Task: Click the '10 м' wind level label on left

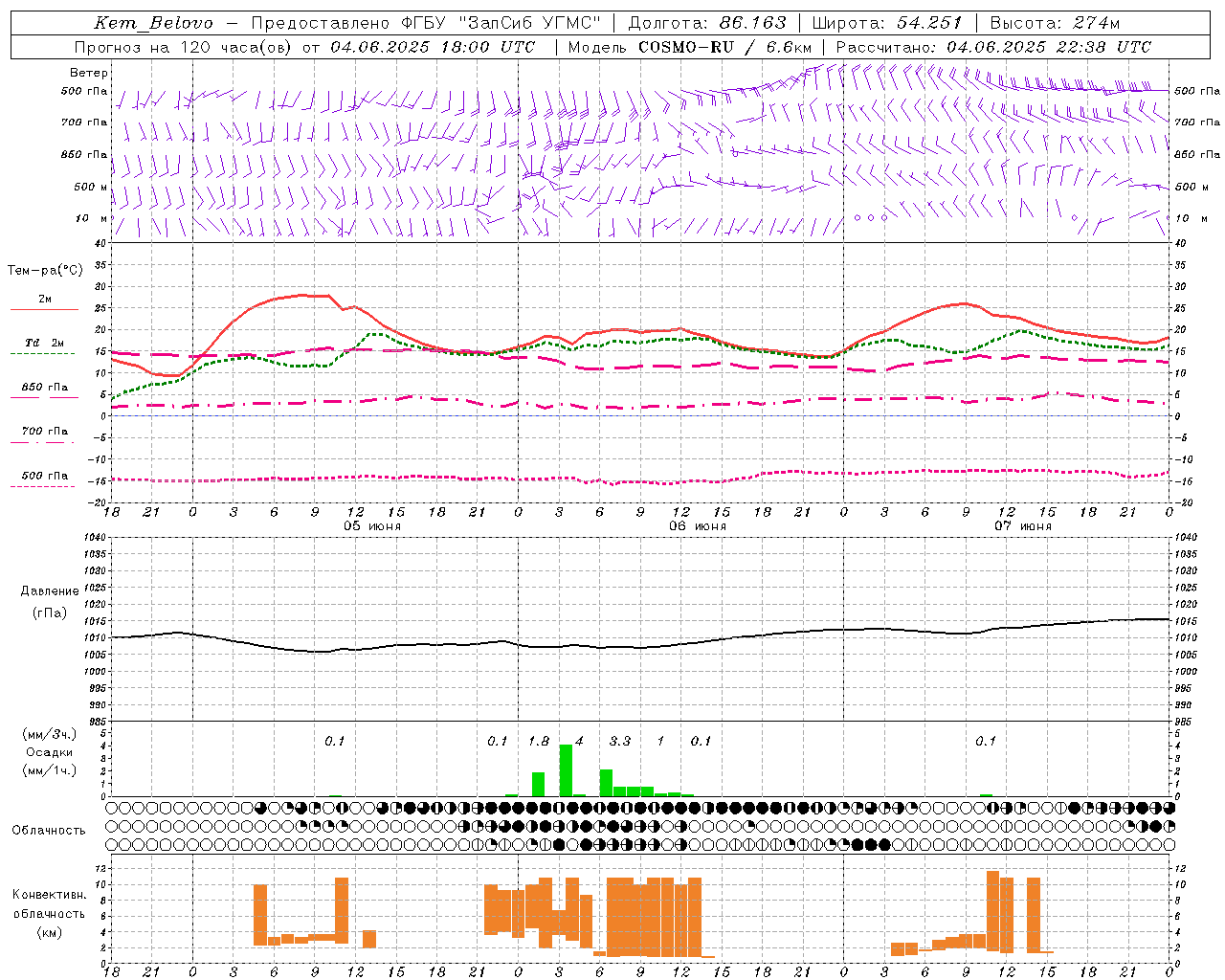Action: coord(92,218)
